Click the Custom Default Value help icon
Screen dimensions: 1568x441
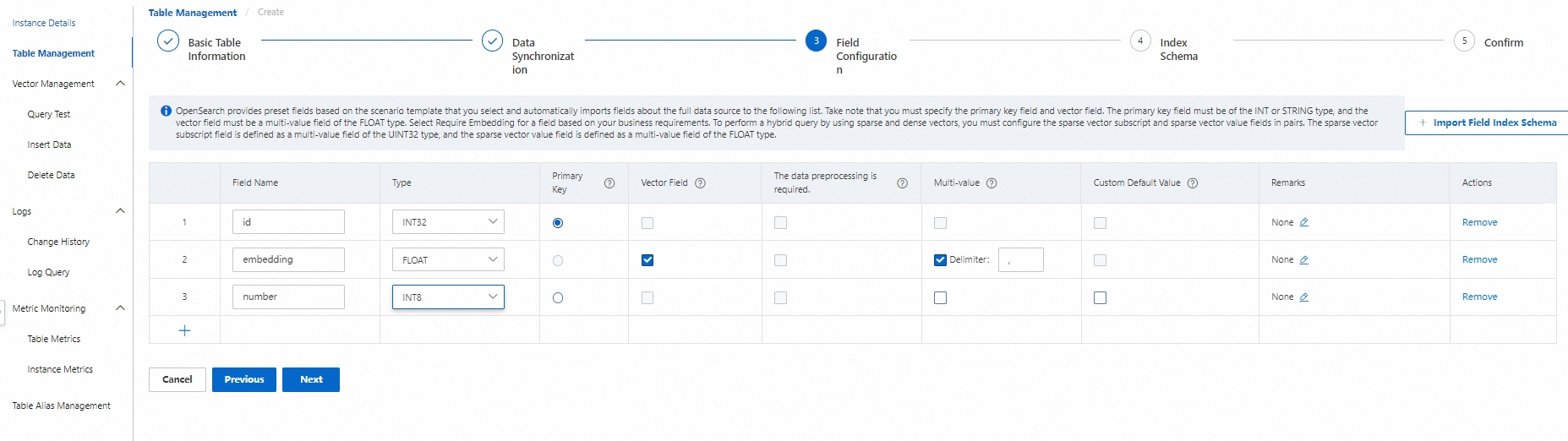point(1193,183)
